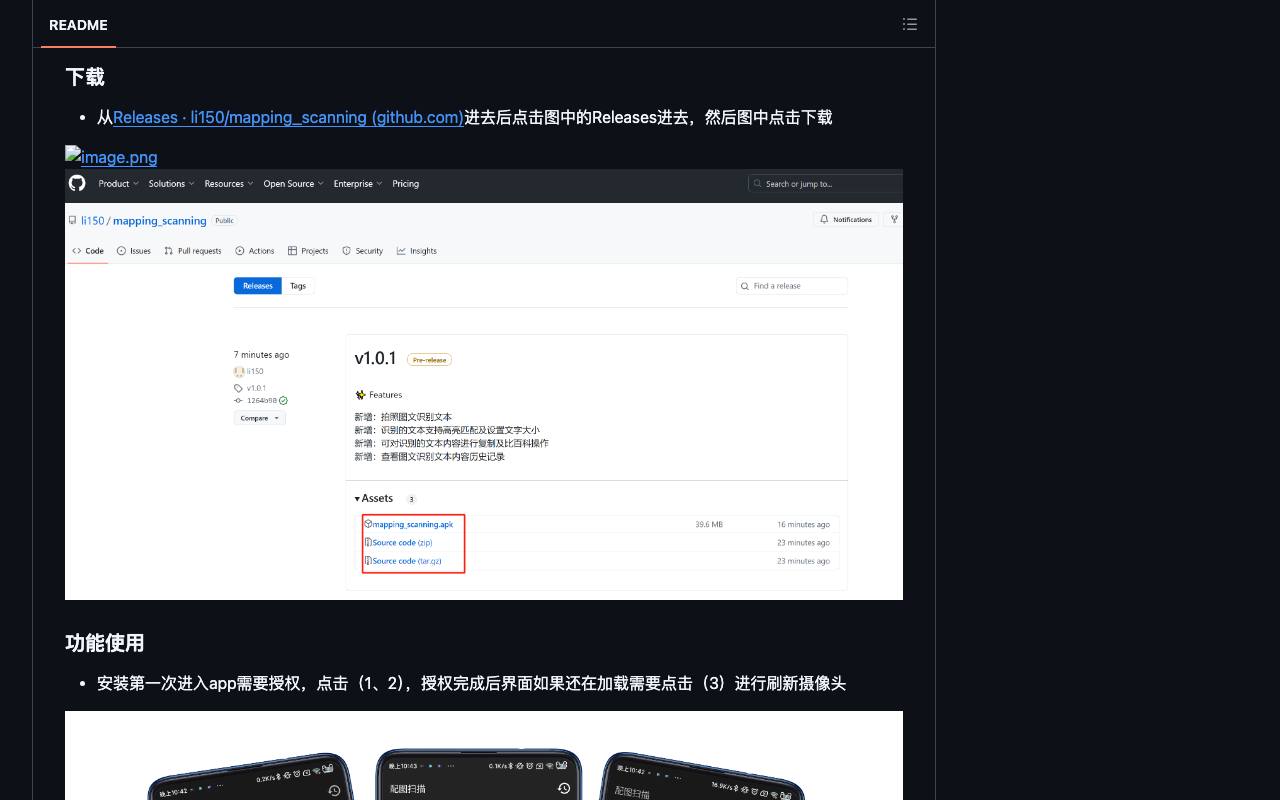Image resolution: width=1280 pixels, height=800 pixels.
Task: Click the 'Find a release' search field
Action: pyautogui.click(x=792, y=286)
